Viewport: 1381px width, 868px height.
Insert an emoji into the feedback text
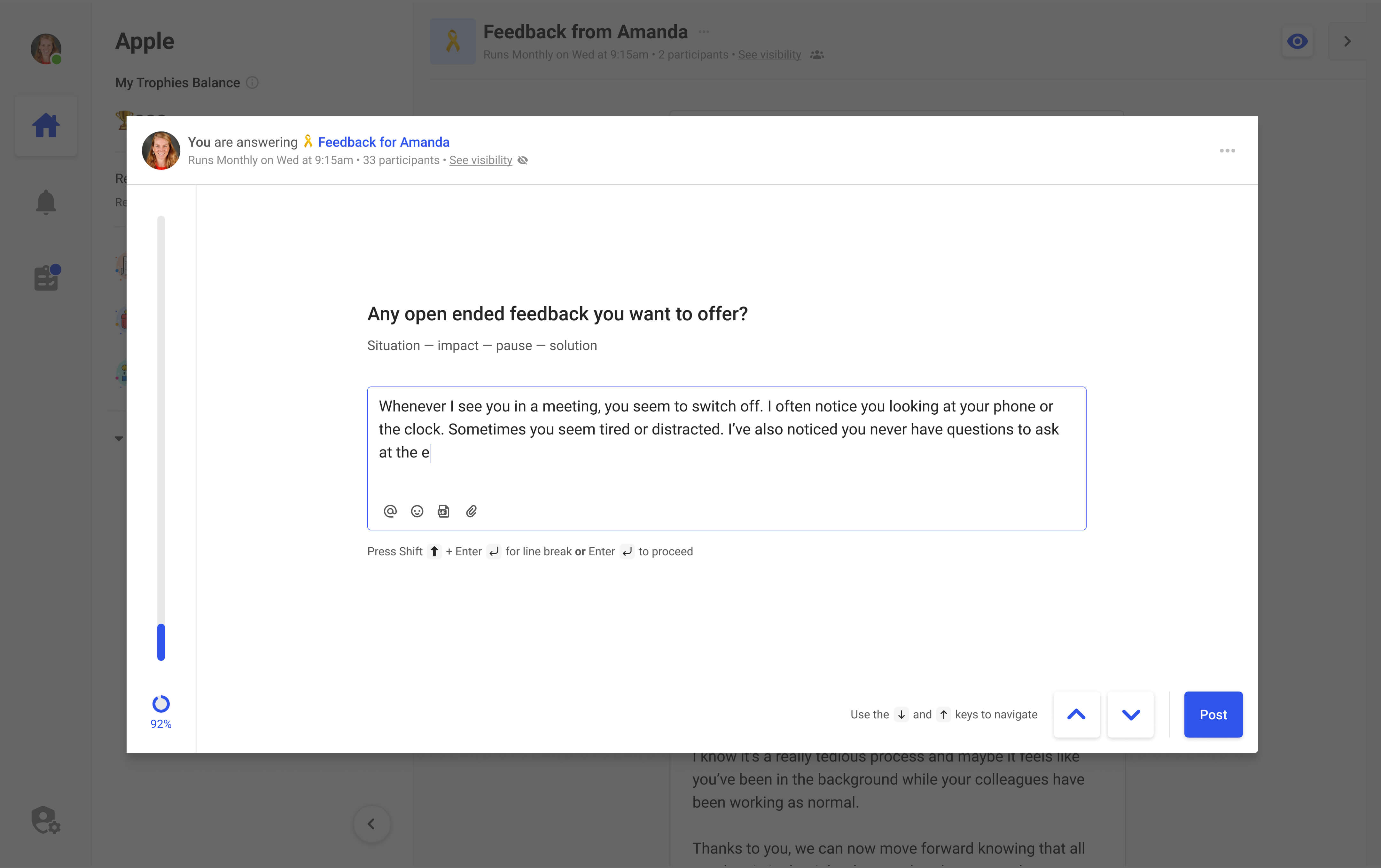pos(417,511)
